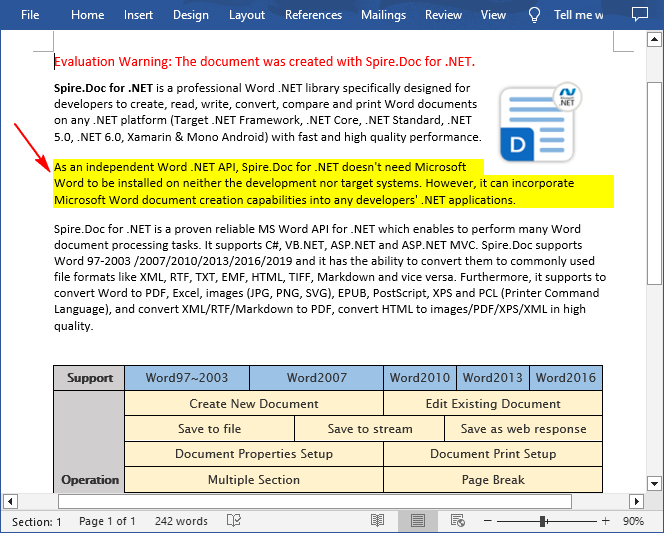
Task: Click the bold Spire.Doc for .NET text
Action: pos(103,88)
